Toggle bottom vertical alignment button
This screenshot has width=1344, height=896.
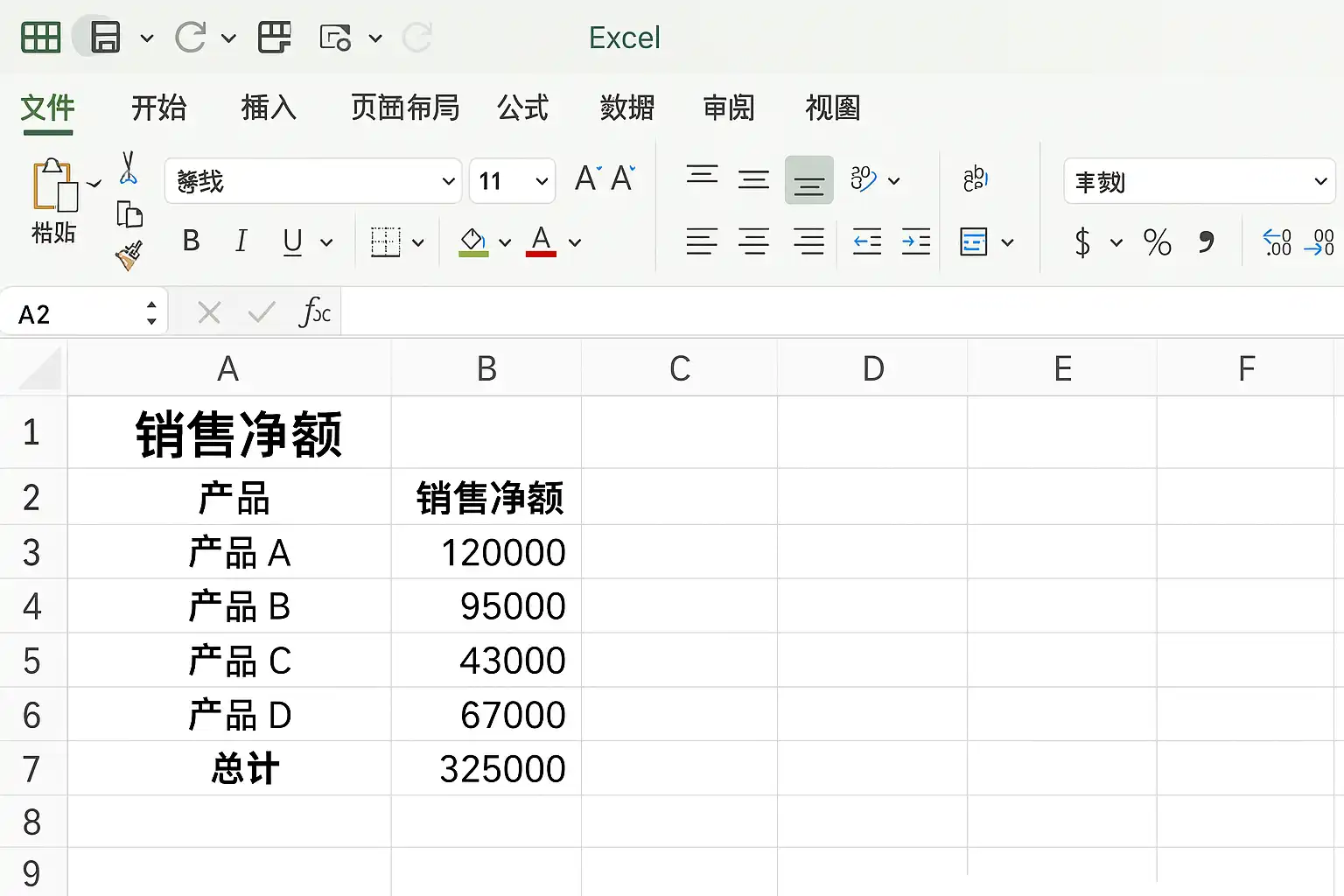pyautogui.click(x=808, y=180)
